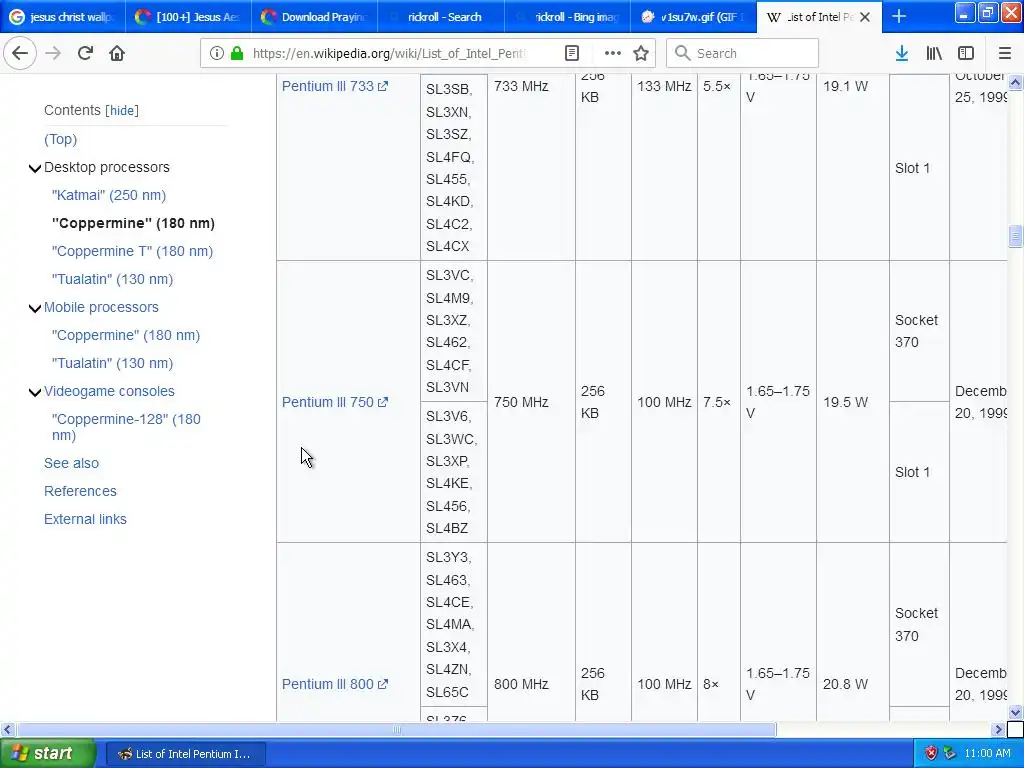Click the browser Search box
The width and height of the screenshot is (1024, 768).
(743, 53)
